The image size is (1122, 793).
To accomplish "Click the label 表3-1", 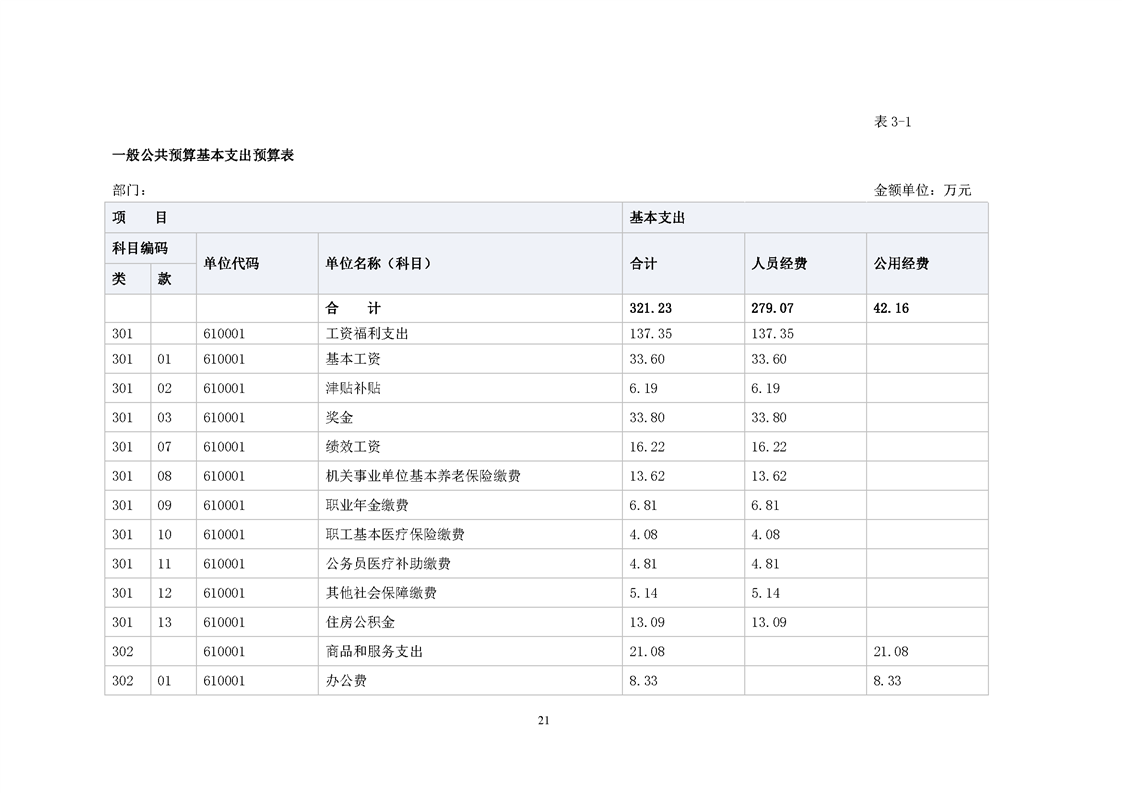I will [892, 122].
